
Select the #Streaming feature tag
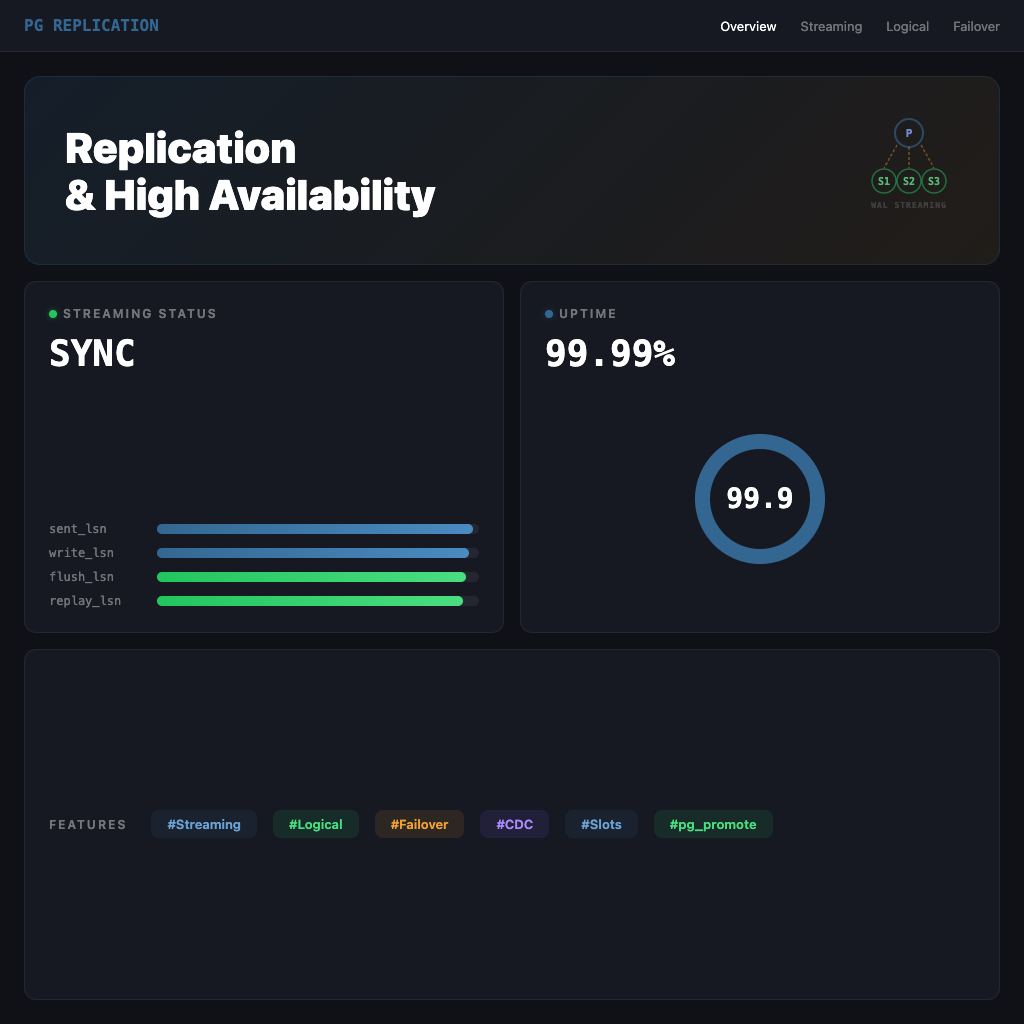[204, 824]
